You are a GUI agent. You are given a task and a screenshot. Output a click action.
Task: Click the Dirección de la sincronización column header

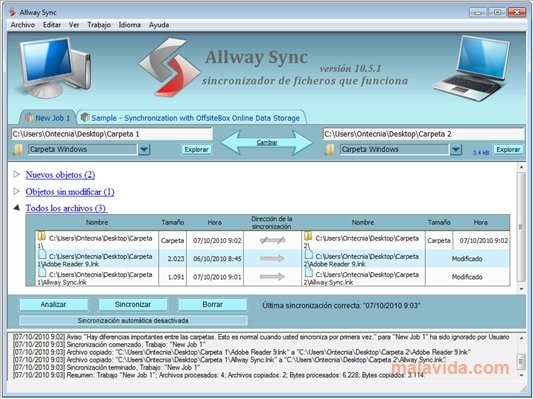click(272, 222)
